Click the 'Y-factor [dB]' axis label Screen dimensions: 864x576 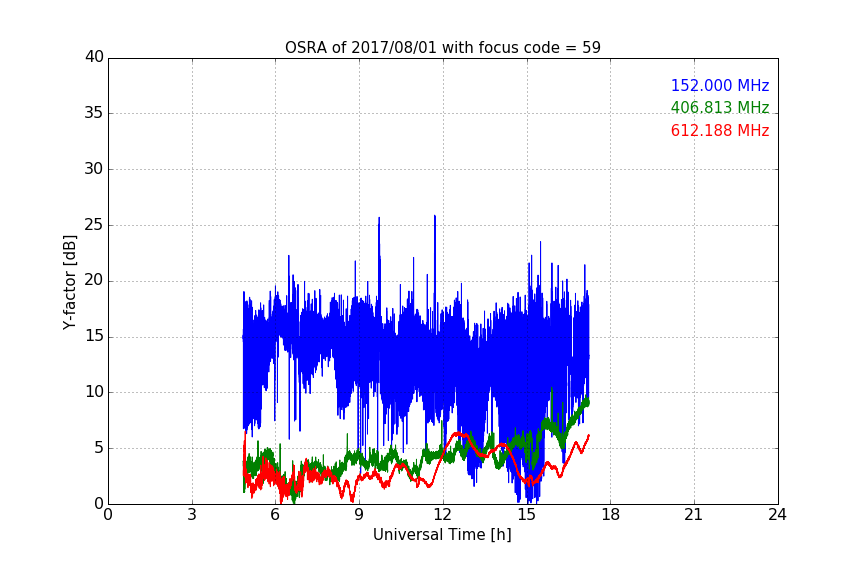[69, 282]
